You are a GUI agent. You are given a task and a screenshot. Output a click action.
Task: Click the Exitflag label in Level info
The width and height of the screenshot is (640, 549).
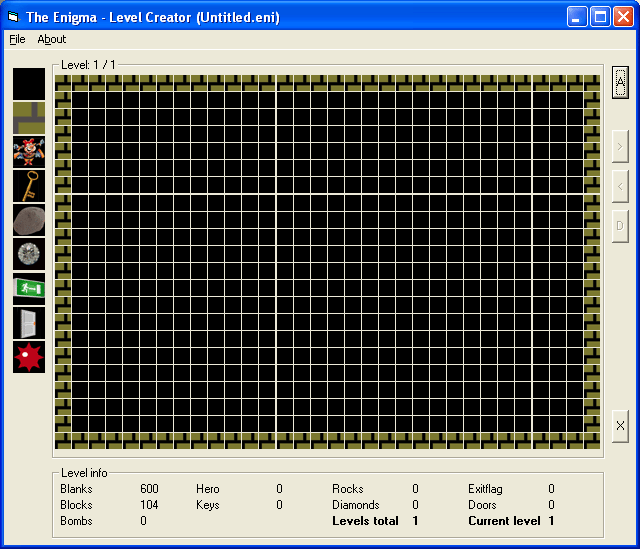pyautogui.click(x=485, y=489)
